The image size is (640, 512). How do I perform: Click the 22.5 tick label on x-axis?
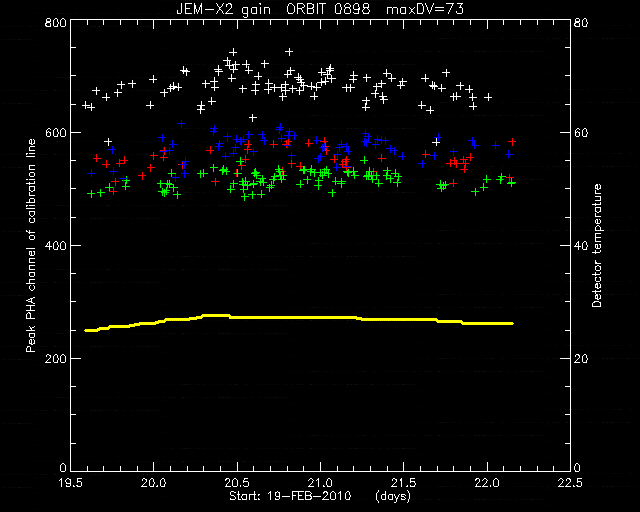(x=571, y=483)
